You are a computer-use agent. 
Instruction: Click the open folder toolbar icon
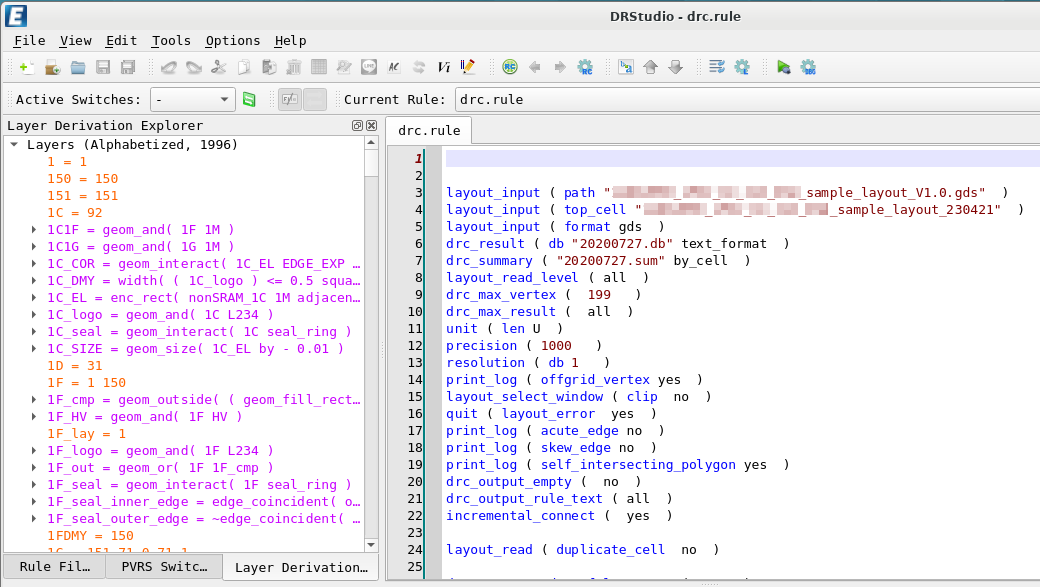[x=77, y=67]
